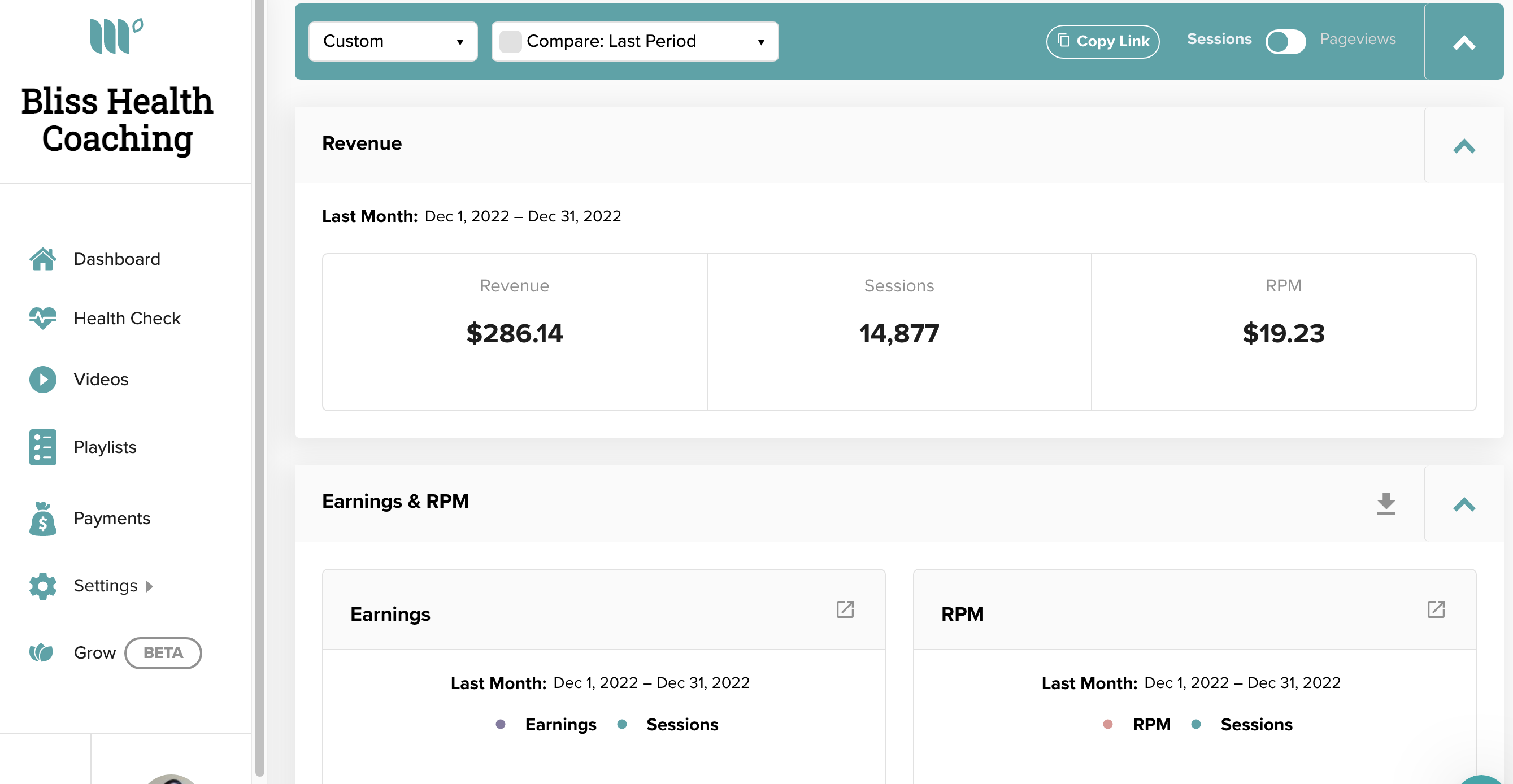Open Grow menu item
Viewport: 1513px width, 784px height.
click(x=95, y=653)
